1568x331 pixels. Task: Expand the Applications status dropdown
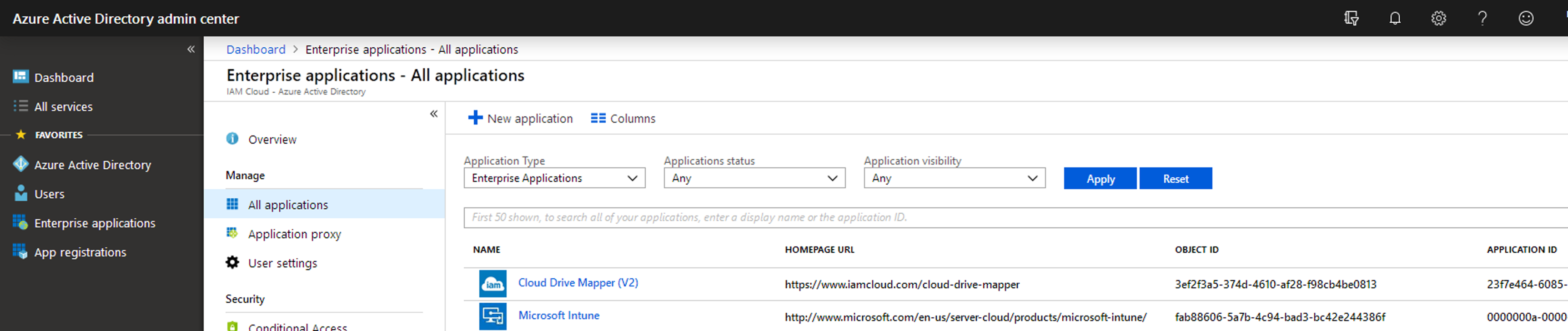[754, 178]
